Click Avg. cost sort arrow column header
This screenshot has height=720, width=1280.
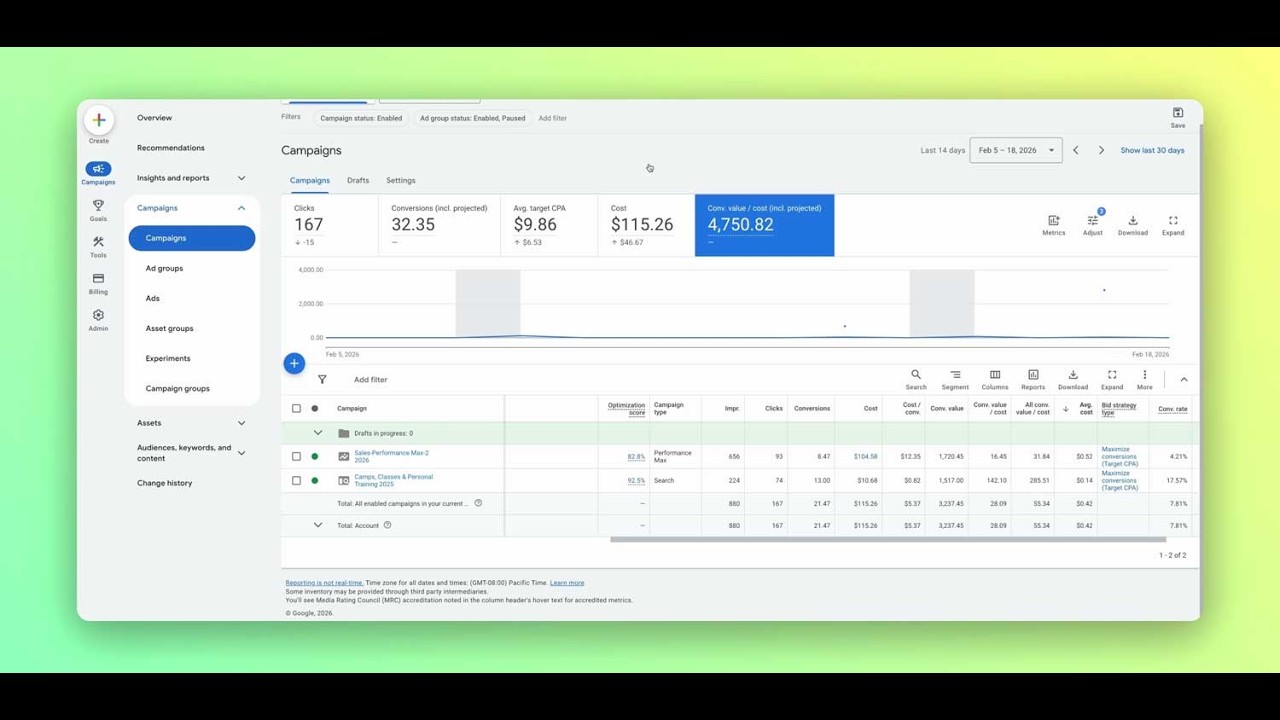1065,409
